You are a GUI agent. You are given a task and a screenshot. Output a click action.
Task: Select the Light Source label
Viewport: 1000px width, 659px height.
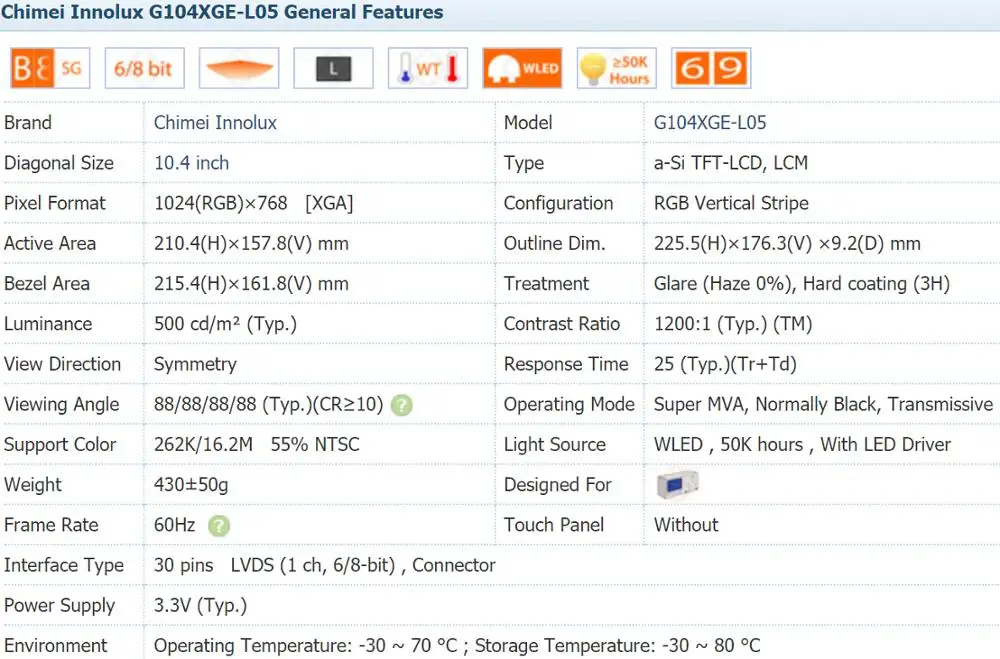[555, 445]
